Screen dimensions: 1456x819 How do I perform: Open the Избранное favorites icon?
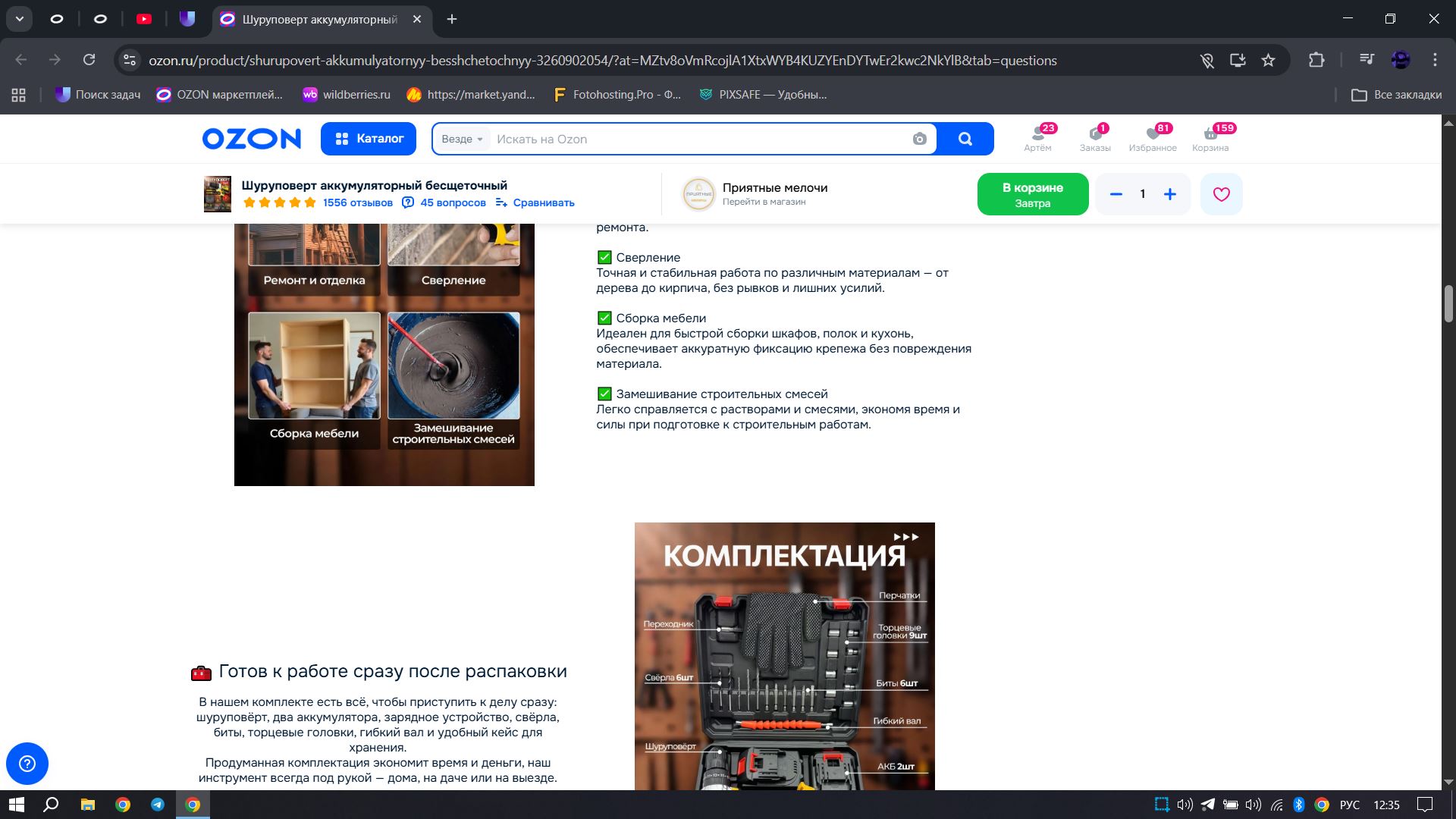(1153, 138)
